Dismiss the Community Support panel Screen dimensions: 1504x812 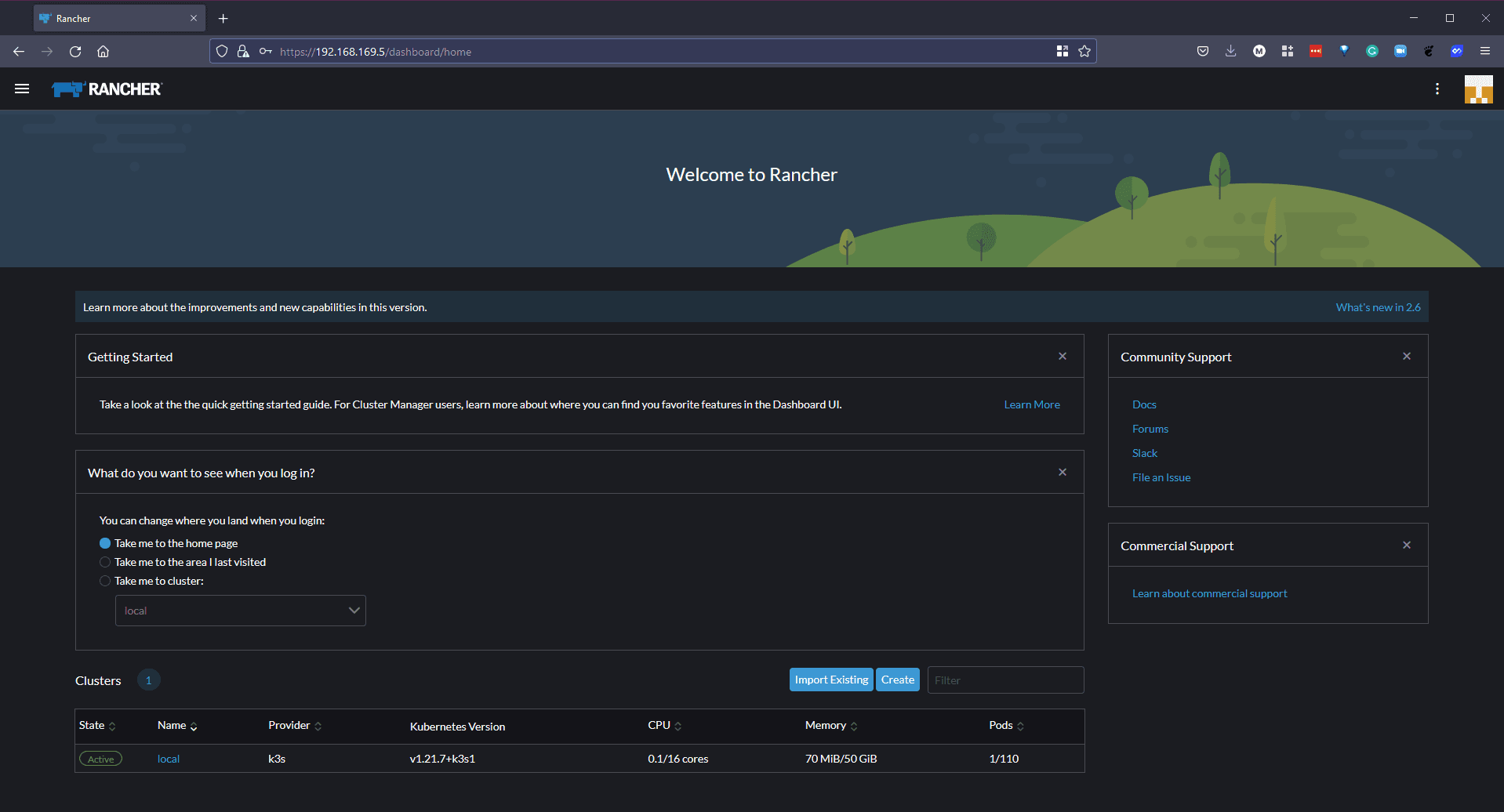click(x=1406, y=357)
